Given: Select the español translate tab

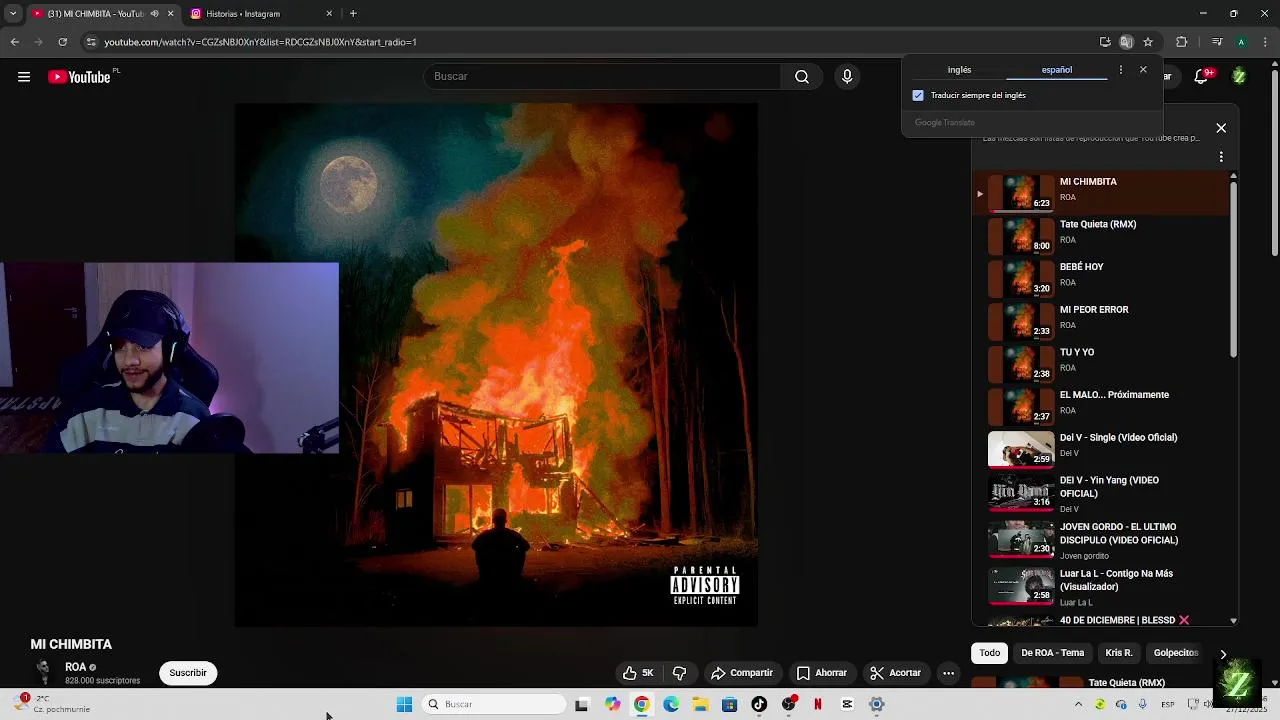Looking at the screenshot, I should pos(1056,70).
